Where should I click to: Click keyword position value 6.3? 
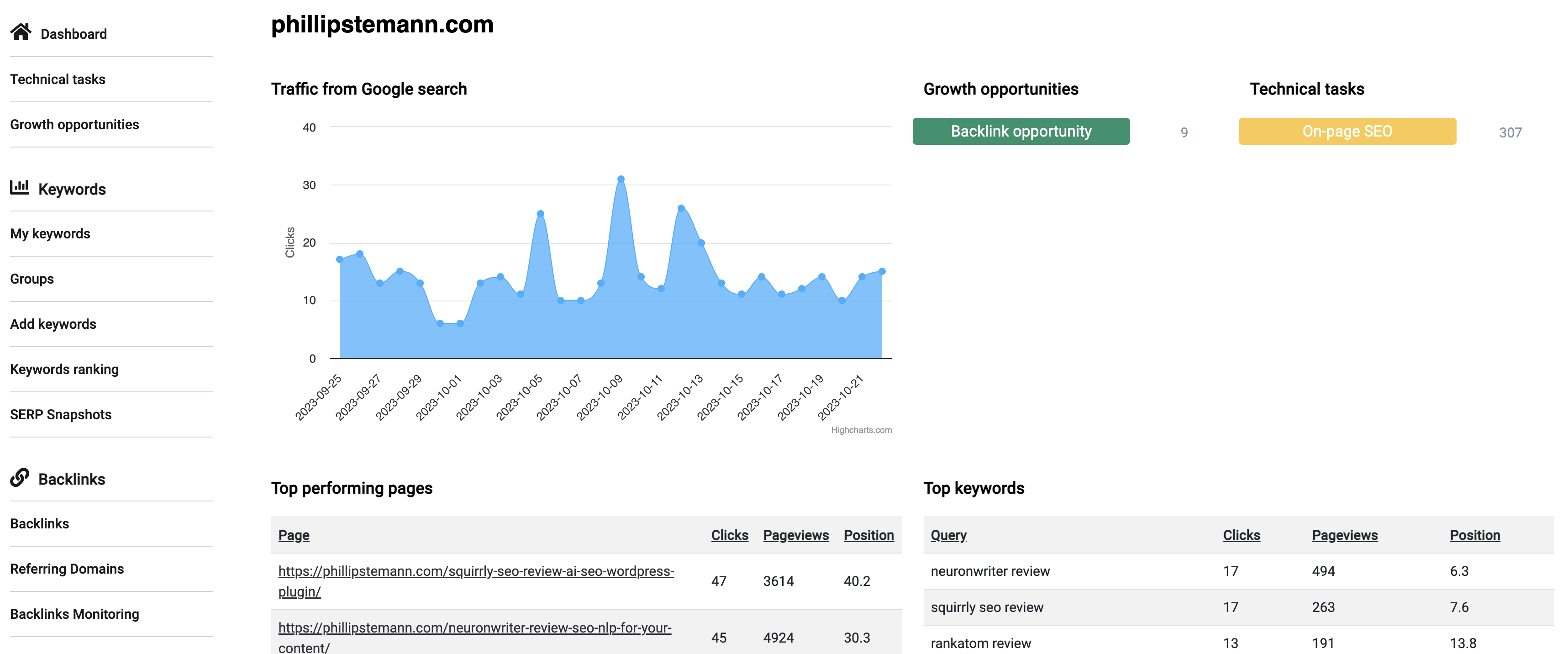pyautogui.click(x=1459, y=570)
